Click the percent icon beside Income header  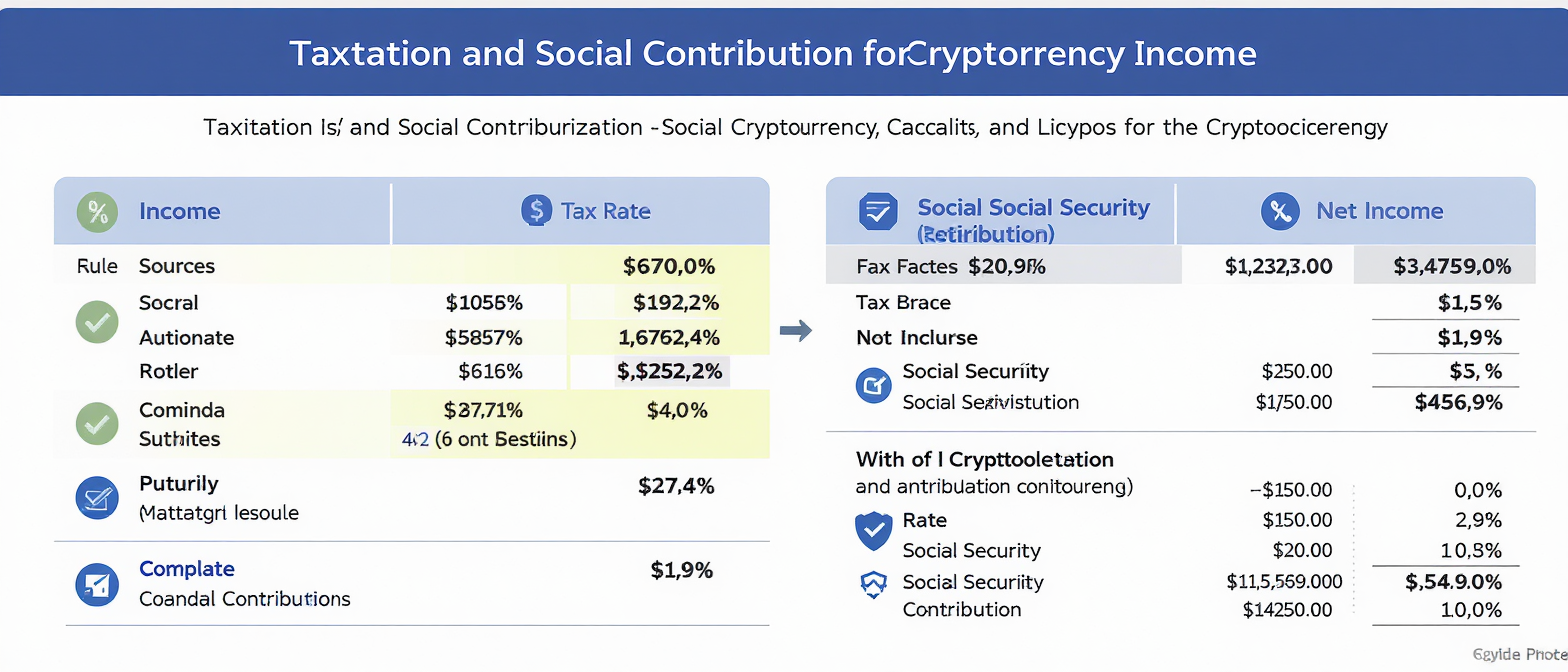(x=98, y=211)
